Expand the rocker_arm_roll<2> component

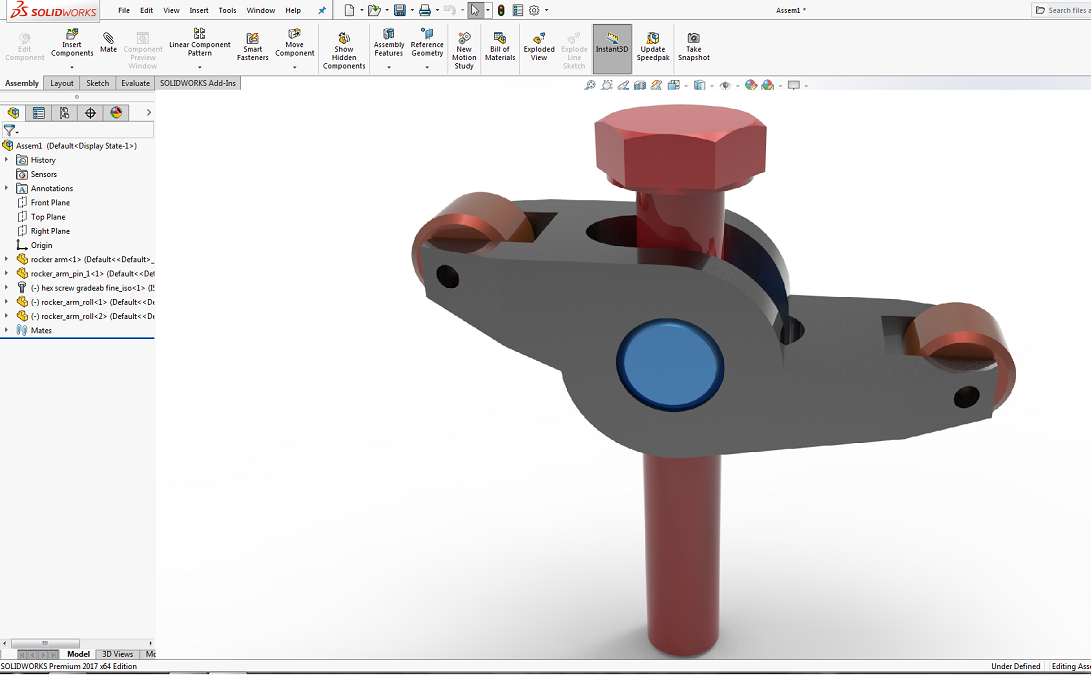click(x=6, y=316)
